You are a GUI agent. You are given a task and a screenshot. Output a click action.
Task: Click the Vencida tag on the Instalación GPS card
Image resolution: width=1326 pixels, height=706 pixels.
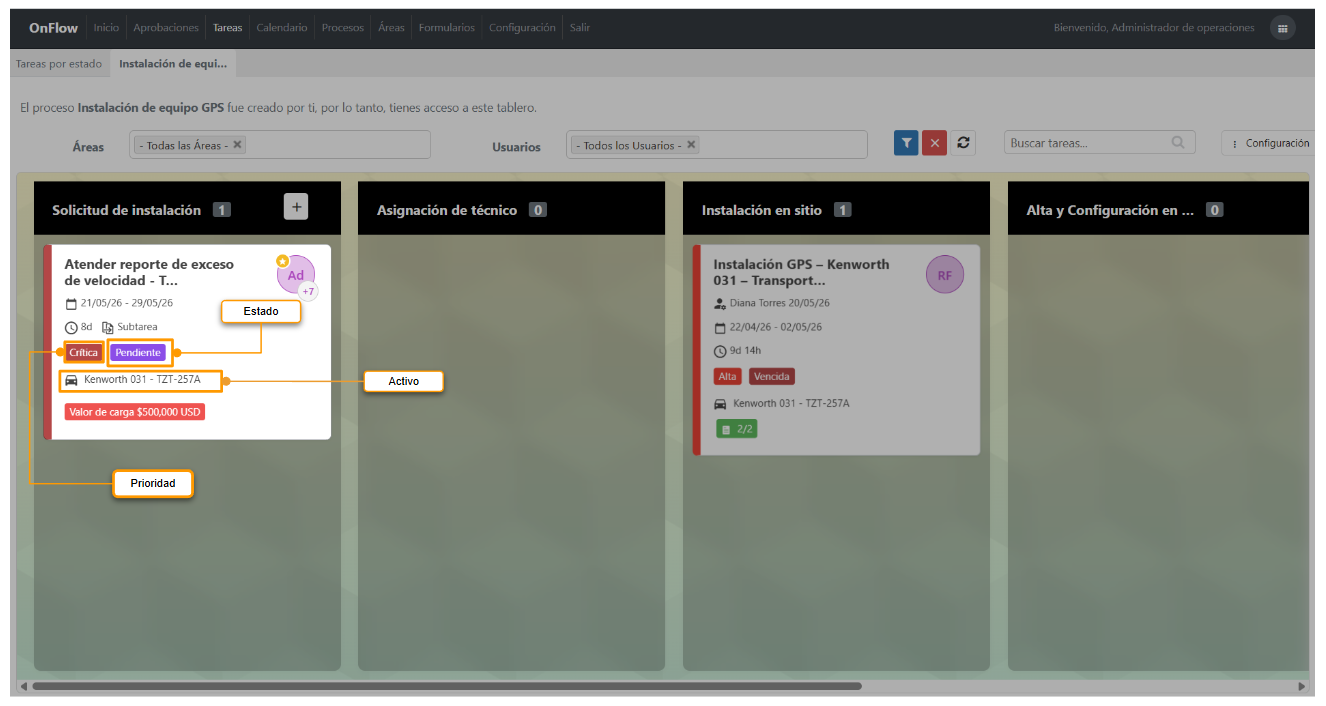[x=772, y=377]
